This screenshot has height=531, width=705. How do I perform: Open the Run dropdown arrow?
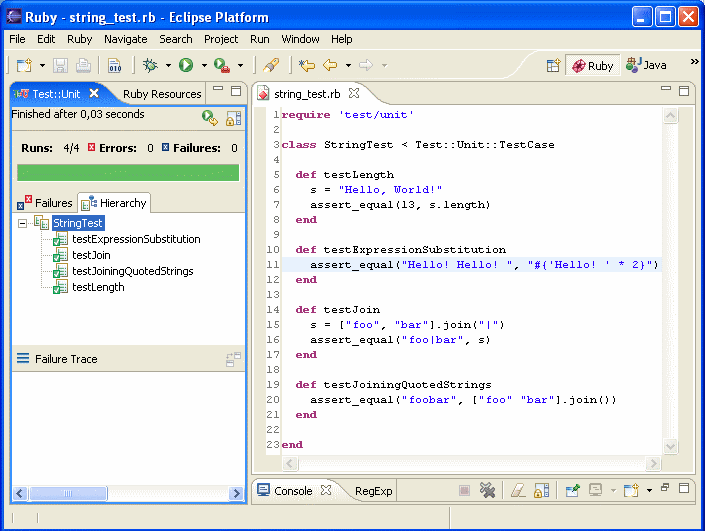(204, 66)
